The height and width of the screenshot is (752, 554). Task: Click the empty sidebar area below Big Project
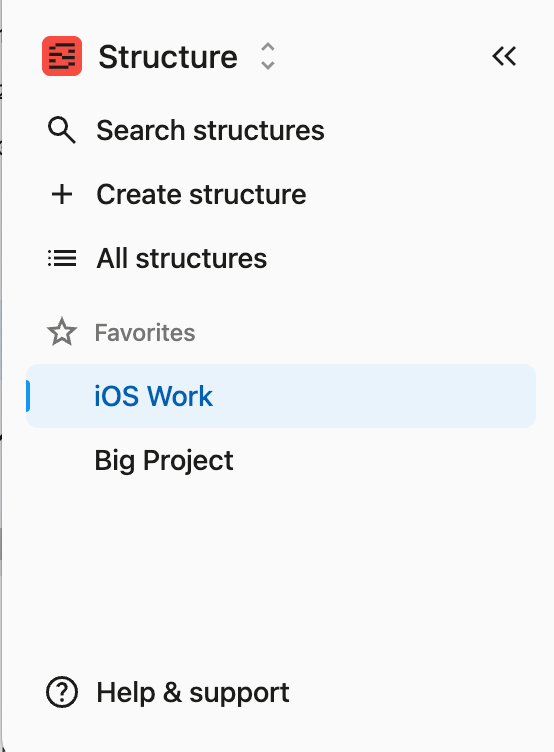(x=281, y=576)
